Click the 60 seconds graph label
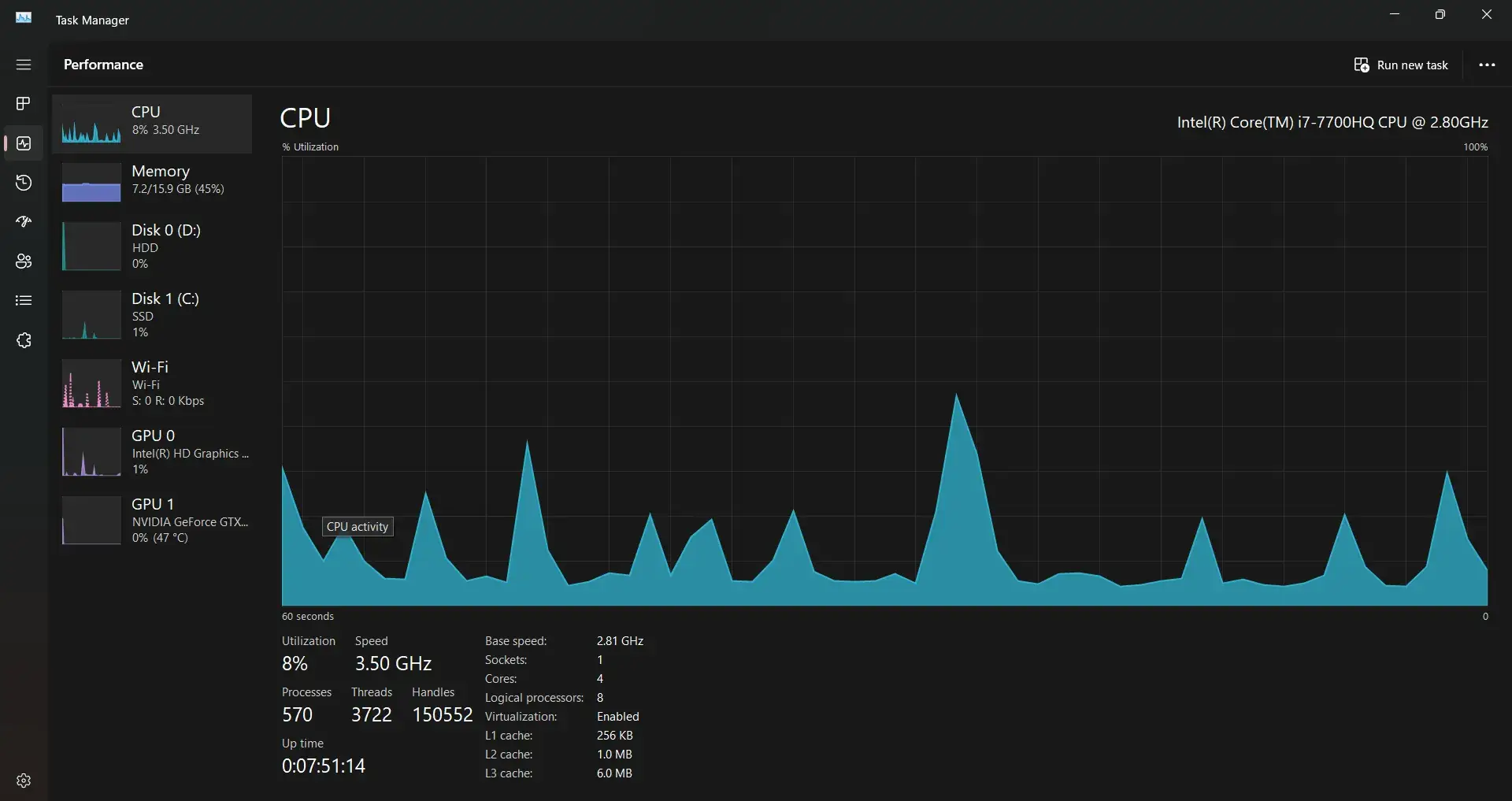The height and width of the screenshot is (801, 1512). click(308, 617)
